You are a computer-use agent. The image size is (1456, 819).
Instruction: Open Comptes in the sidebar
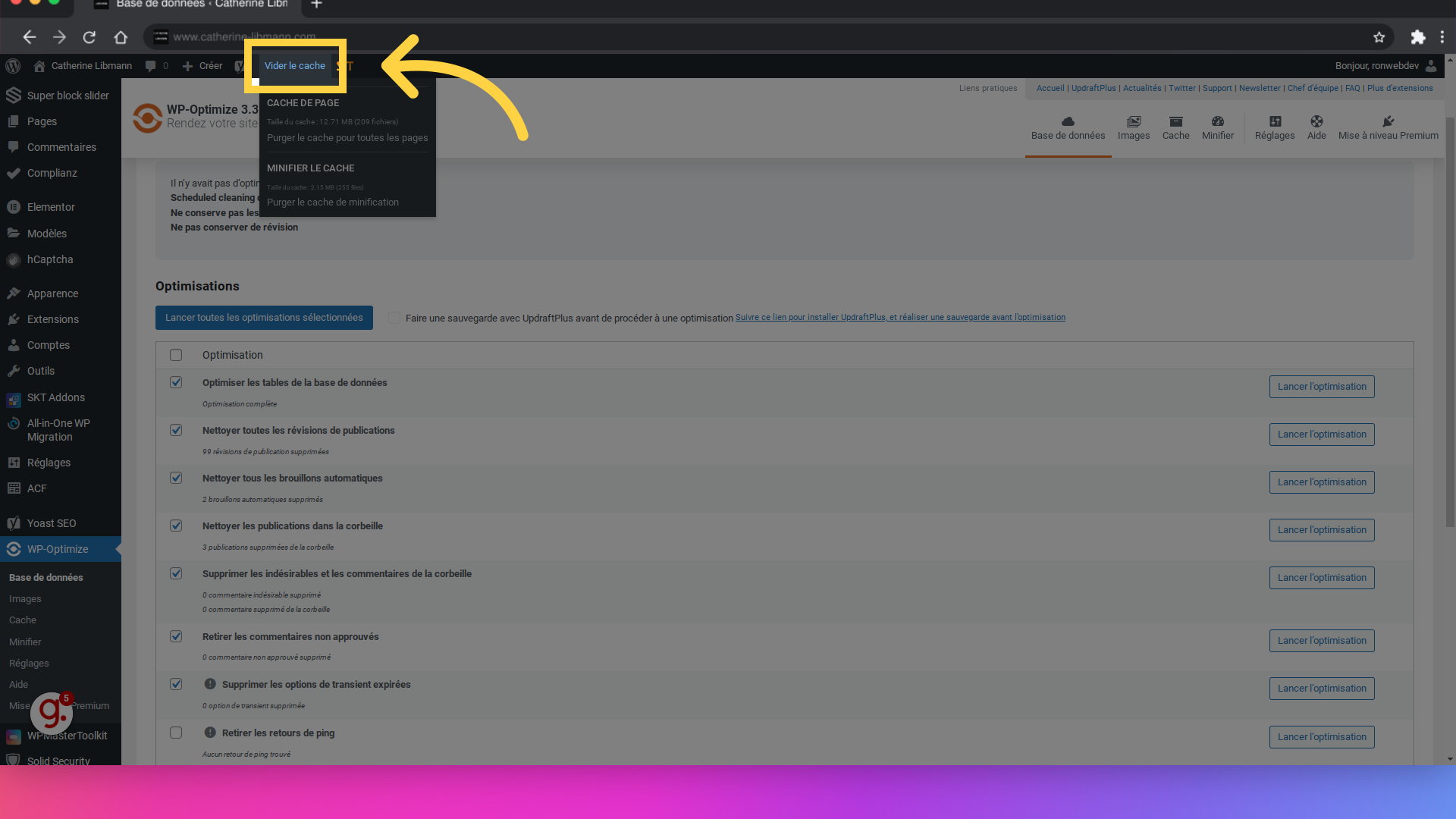point(61,345)
